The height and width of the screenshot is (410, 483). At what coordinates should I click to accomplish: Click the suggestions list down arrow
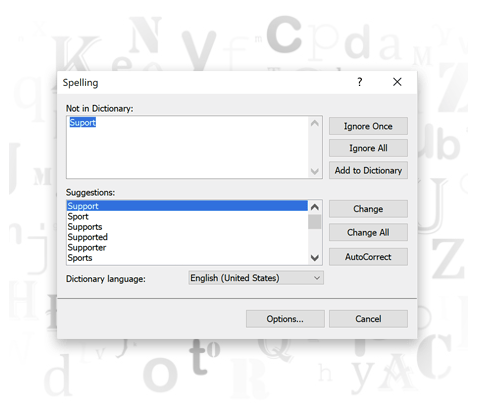[315, 258]
